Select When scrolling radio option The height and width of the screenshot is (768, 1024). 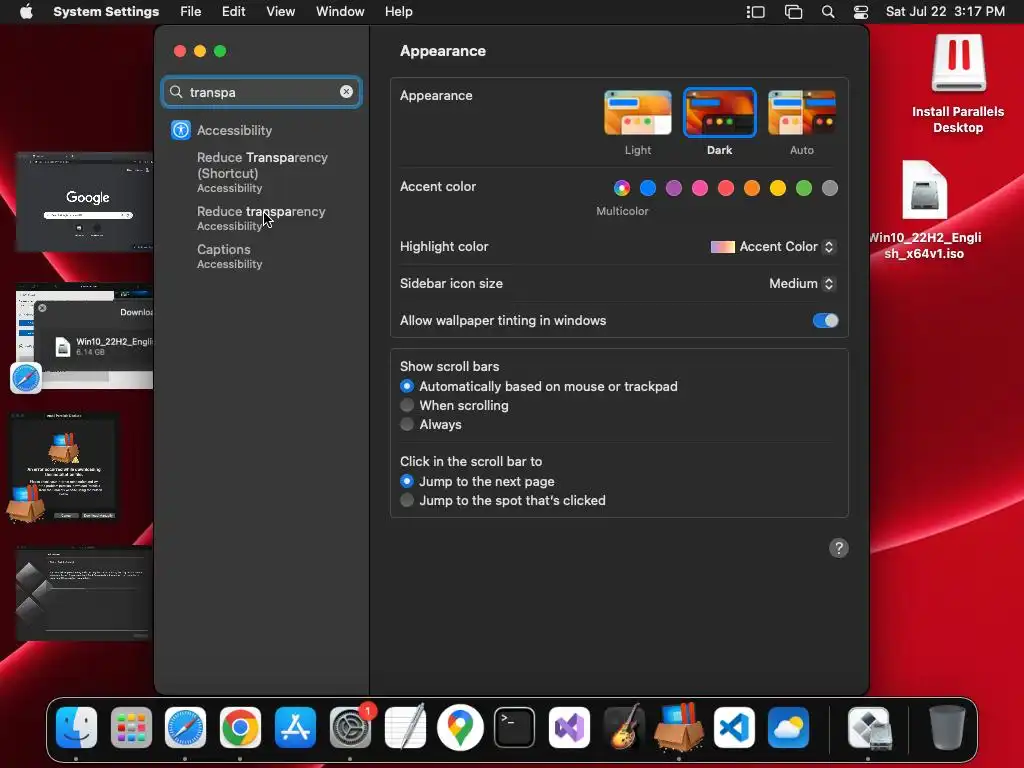pos(407,406)
